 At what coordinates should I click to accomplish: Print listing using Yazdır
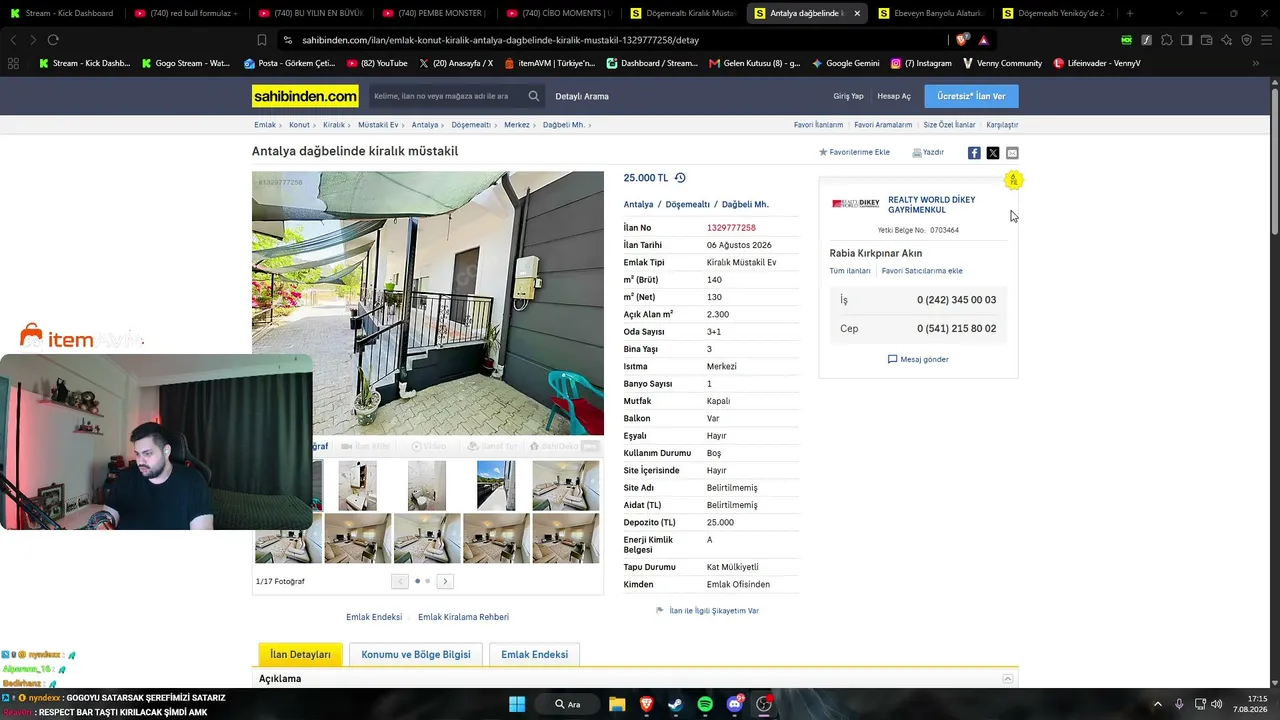(928, 152)
